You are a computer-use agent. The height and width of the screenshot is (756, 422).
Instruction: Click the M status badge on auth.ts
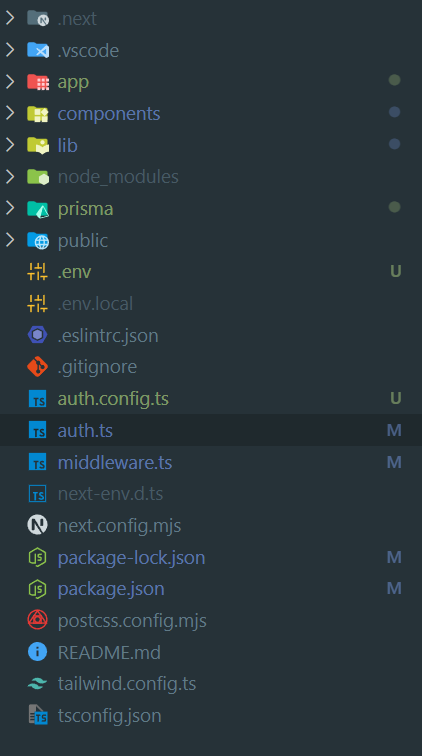click(x=394, y=430)
